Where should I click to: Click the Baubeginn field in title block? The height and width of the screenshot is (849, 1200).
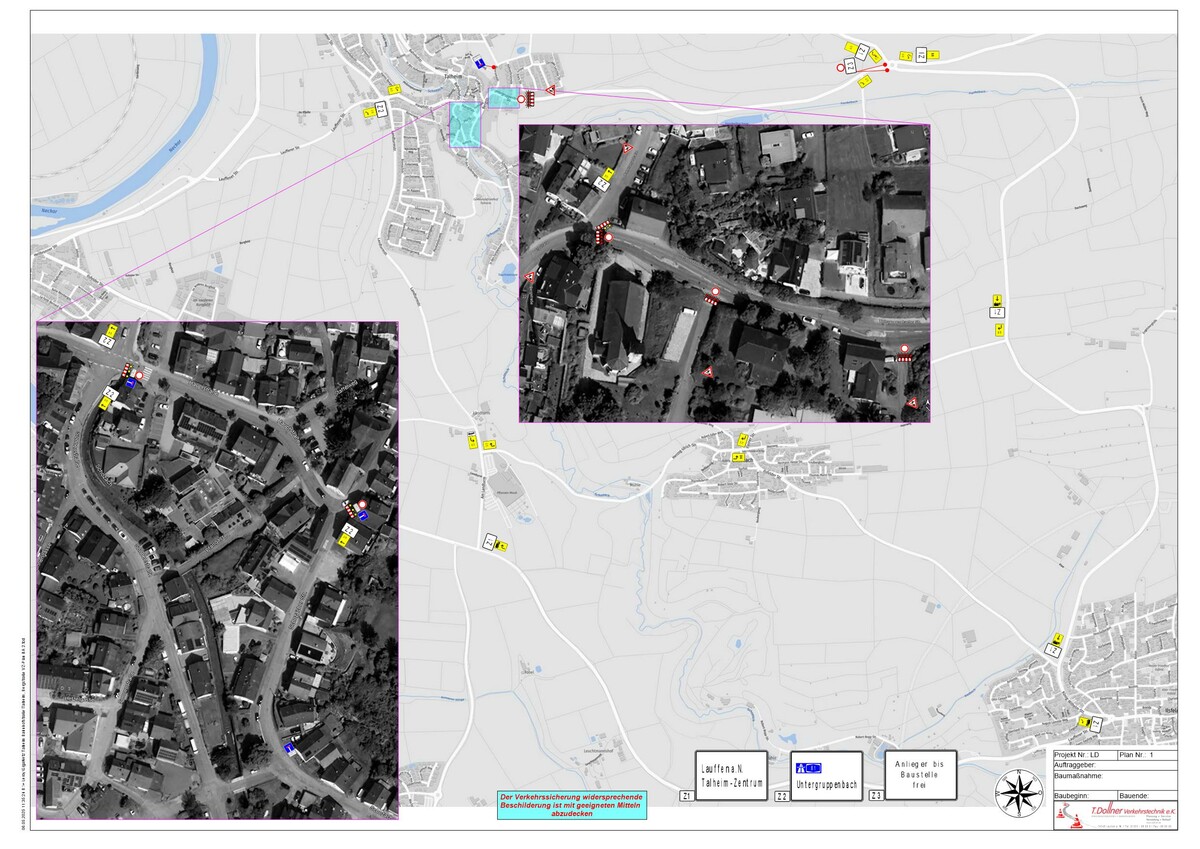click(x=1084, y=795)
